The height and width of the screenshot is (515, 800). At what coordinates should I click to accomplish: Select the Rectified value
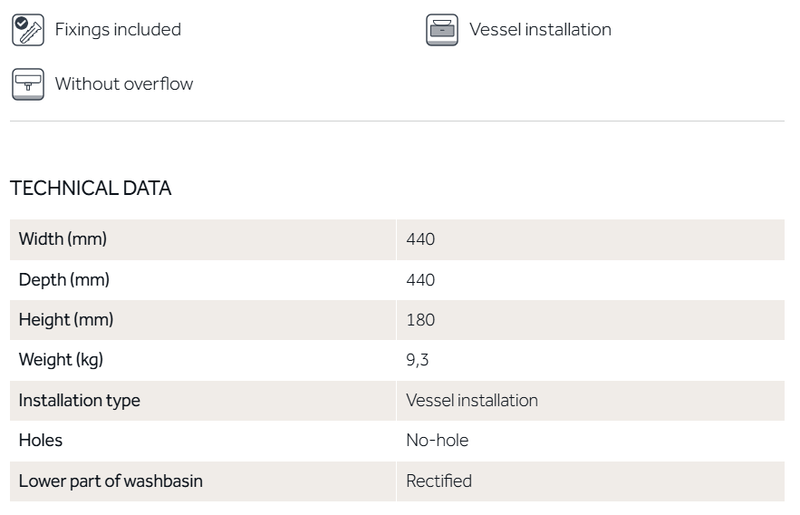[439, 481]
